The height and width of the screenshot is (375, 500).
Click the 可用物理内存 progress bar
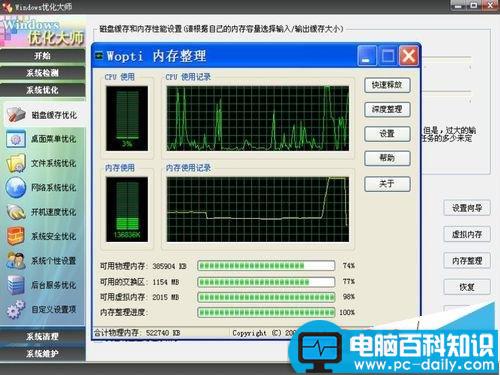point(266,266)
